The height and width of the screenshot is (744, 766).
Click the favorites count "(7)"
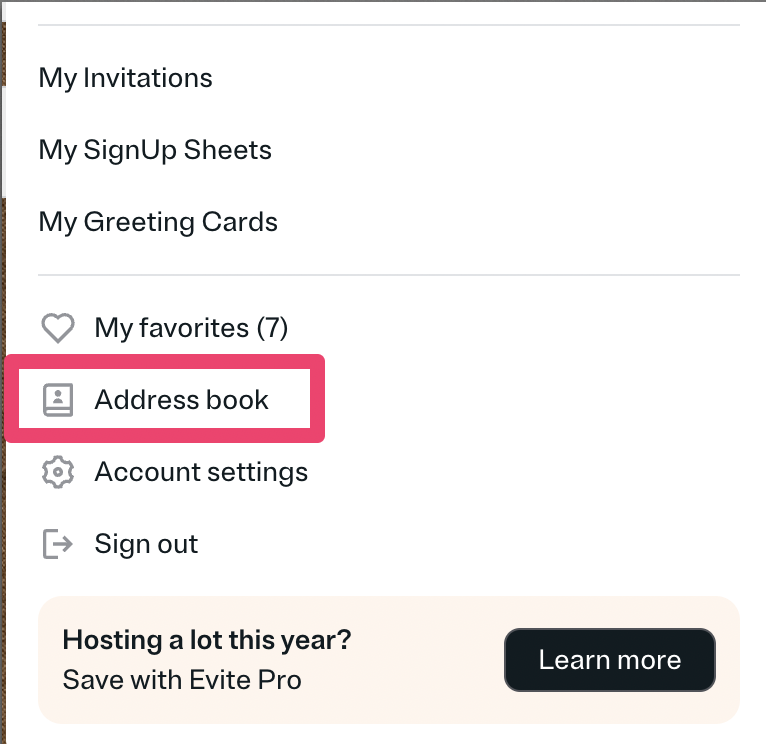point(272,328)
